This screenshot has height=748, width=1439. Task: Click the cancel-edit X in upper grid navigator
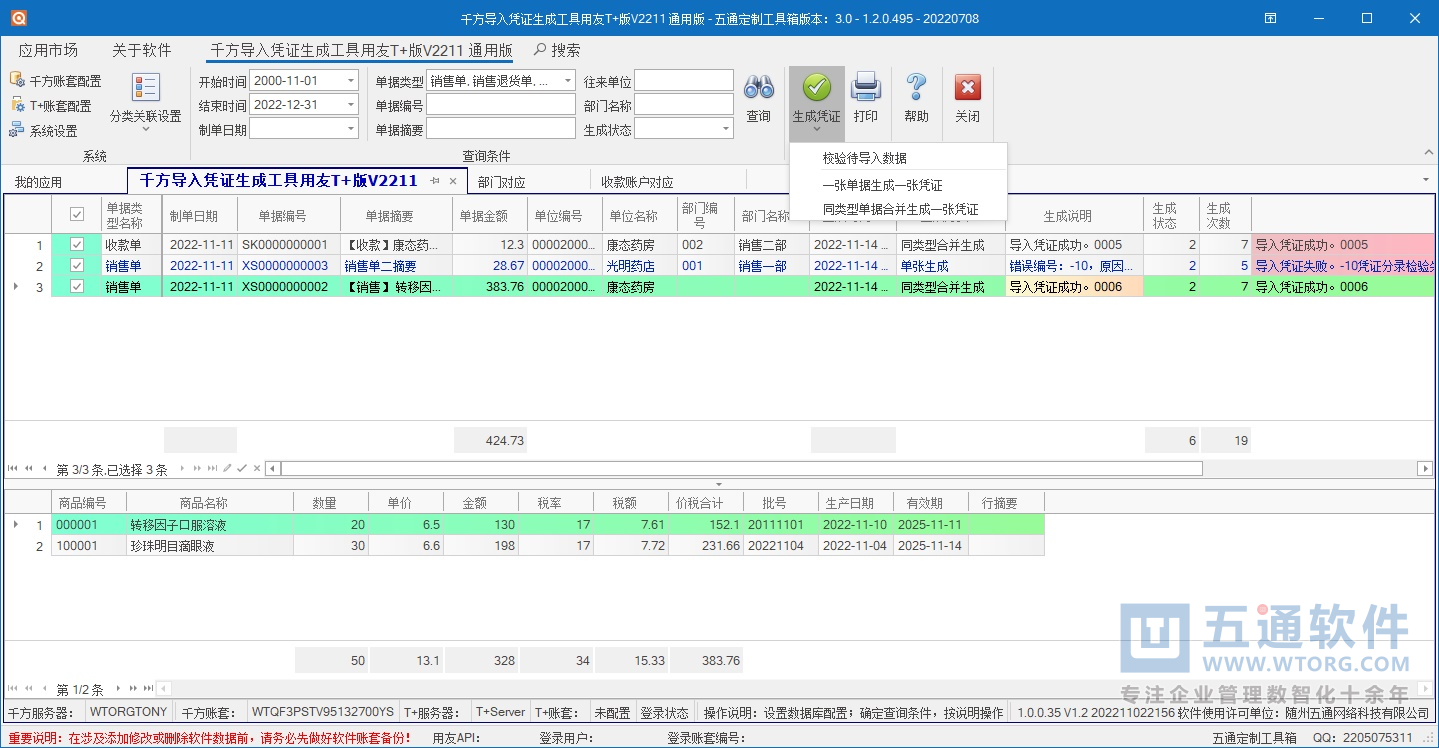257,468
